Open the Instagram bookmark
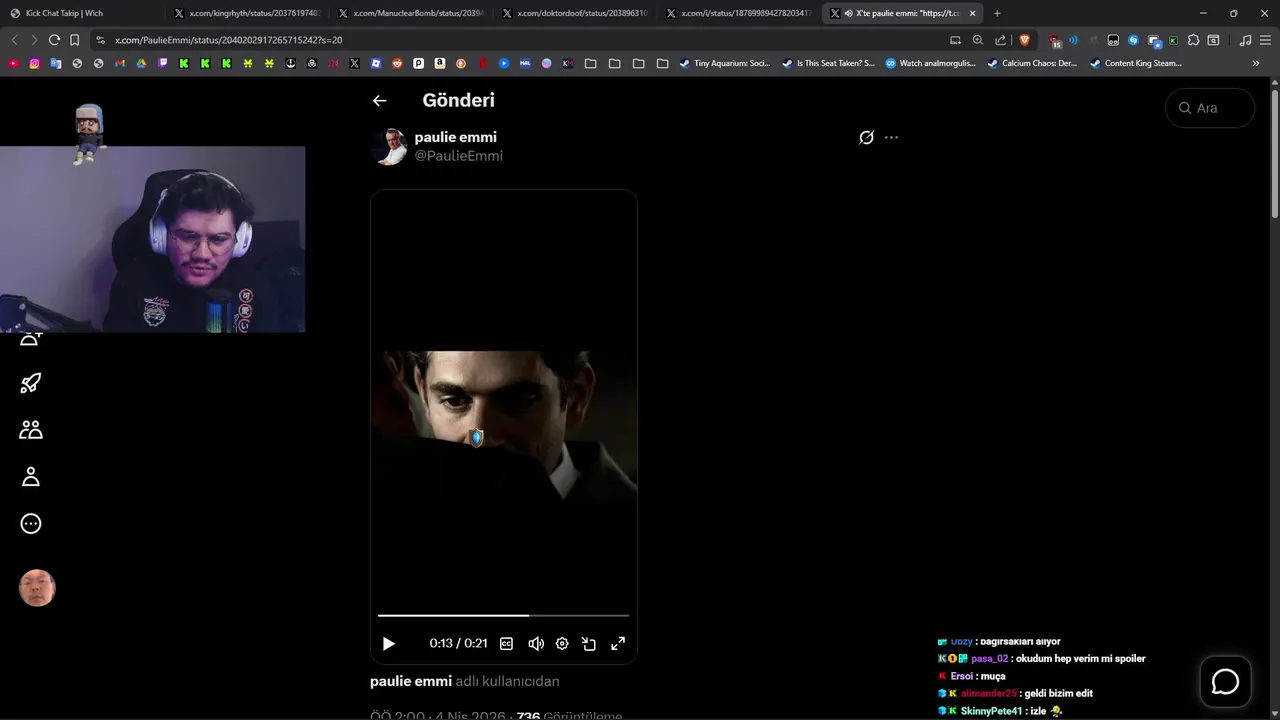Viewport: 1280px width, 720px height. [34, 63]
